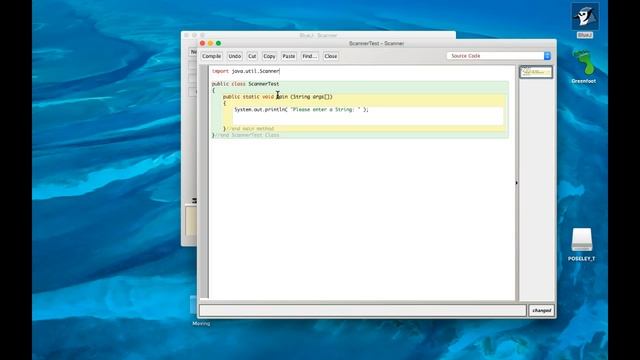This screenshot has width=640, height=360.
Task: Click the System.out.println statement line
Action: [x=301, y=109]
